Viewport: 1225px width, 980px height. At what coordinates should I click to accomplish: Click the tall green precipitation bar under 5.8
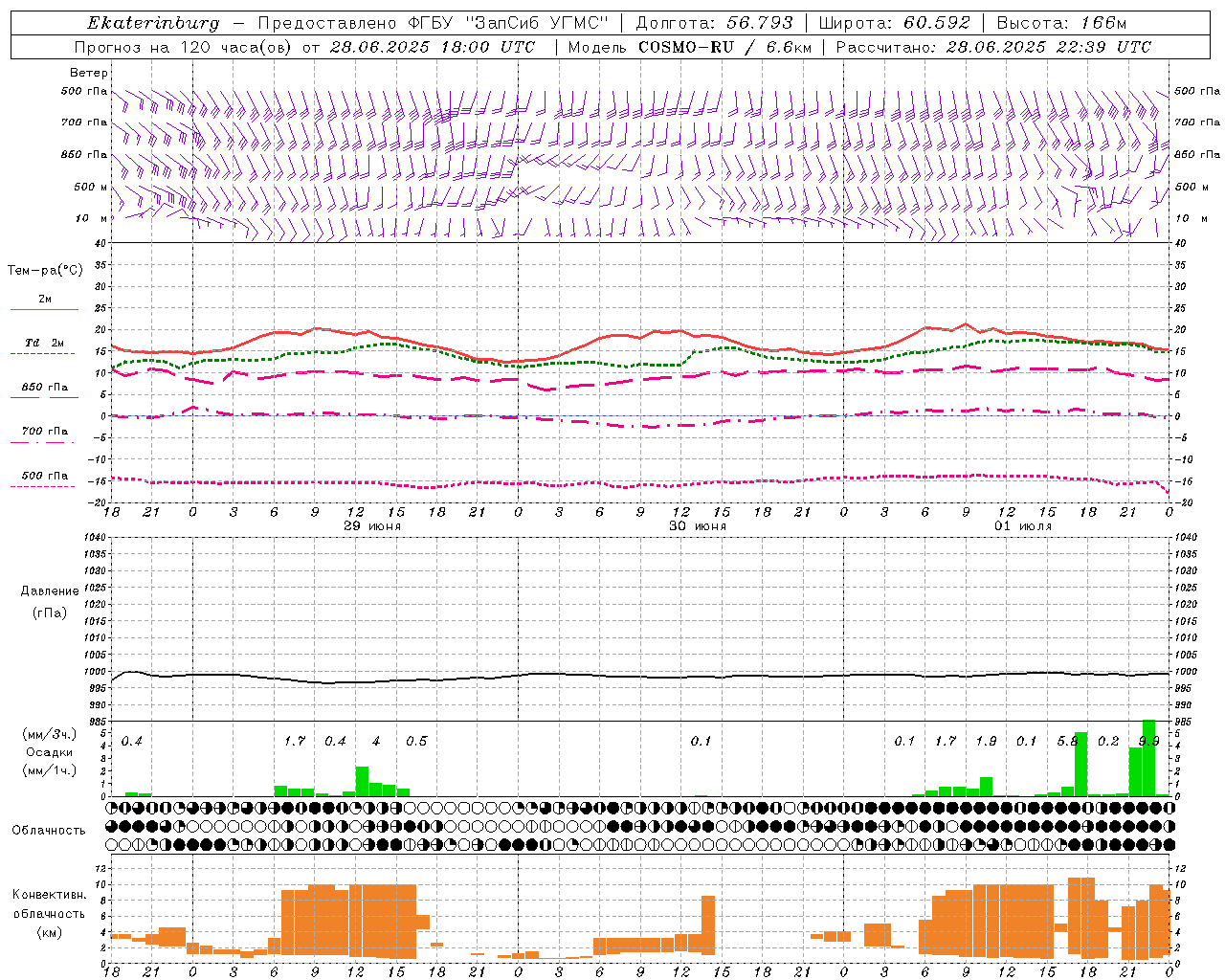pos(1080,764)
